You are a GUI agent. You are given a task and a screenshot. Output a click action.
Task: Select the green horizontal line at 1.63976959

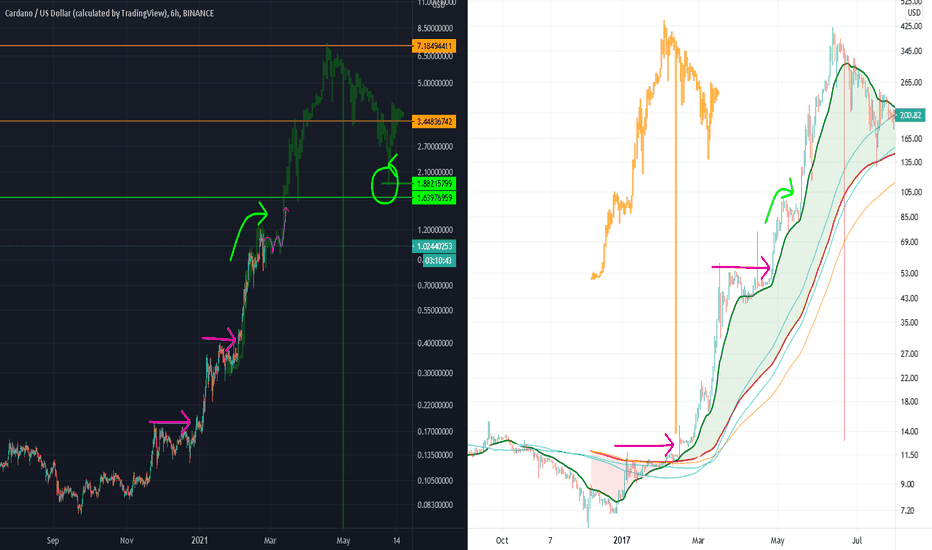pos(205,197)
